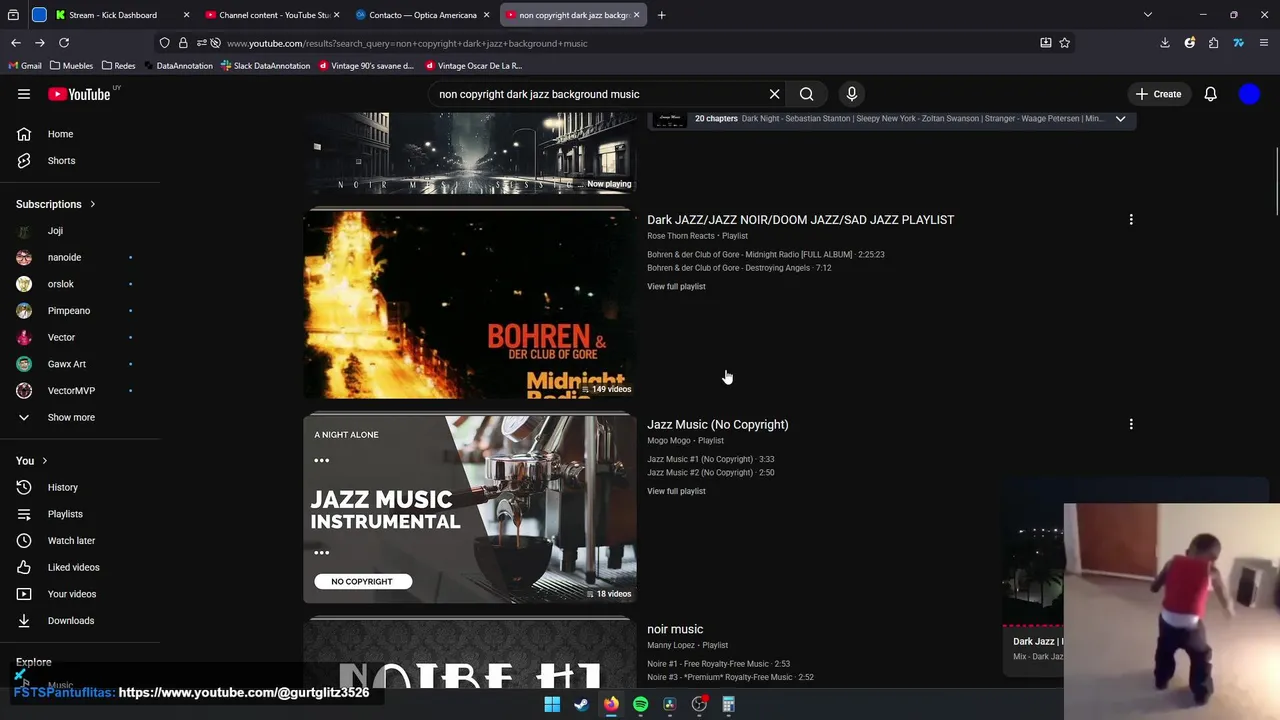Click the magnifier search button
Image resolution: width=1280 pixels, height=720 pixels.
tap(806, 94)
